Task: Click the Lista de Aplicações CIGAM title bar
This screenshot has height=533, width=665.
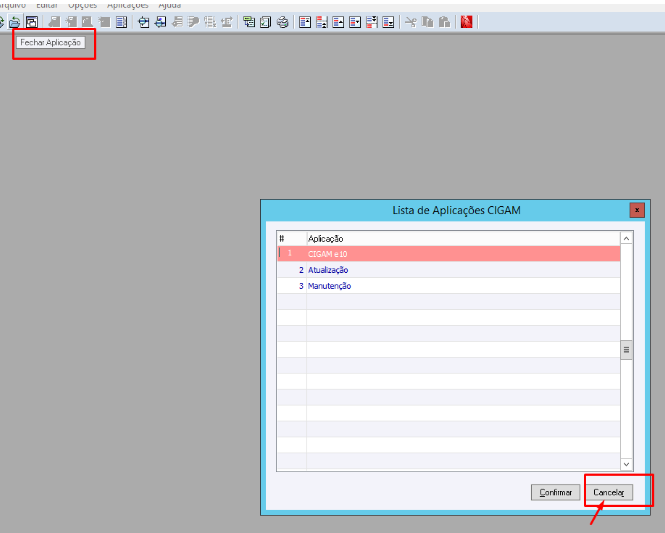Action: tap(456, 210)
